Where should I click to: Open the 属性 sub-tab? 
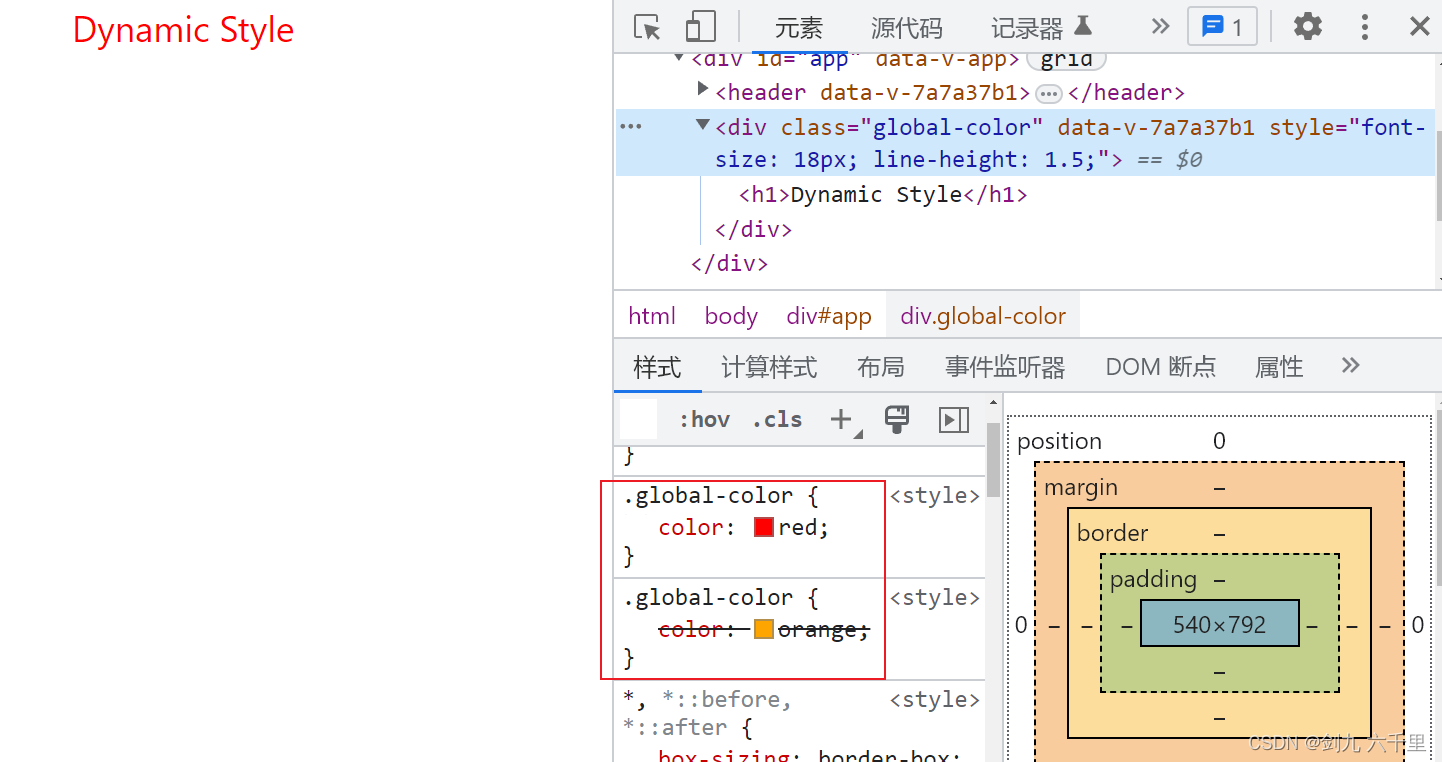1279,367
